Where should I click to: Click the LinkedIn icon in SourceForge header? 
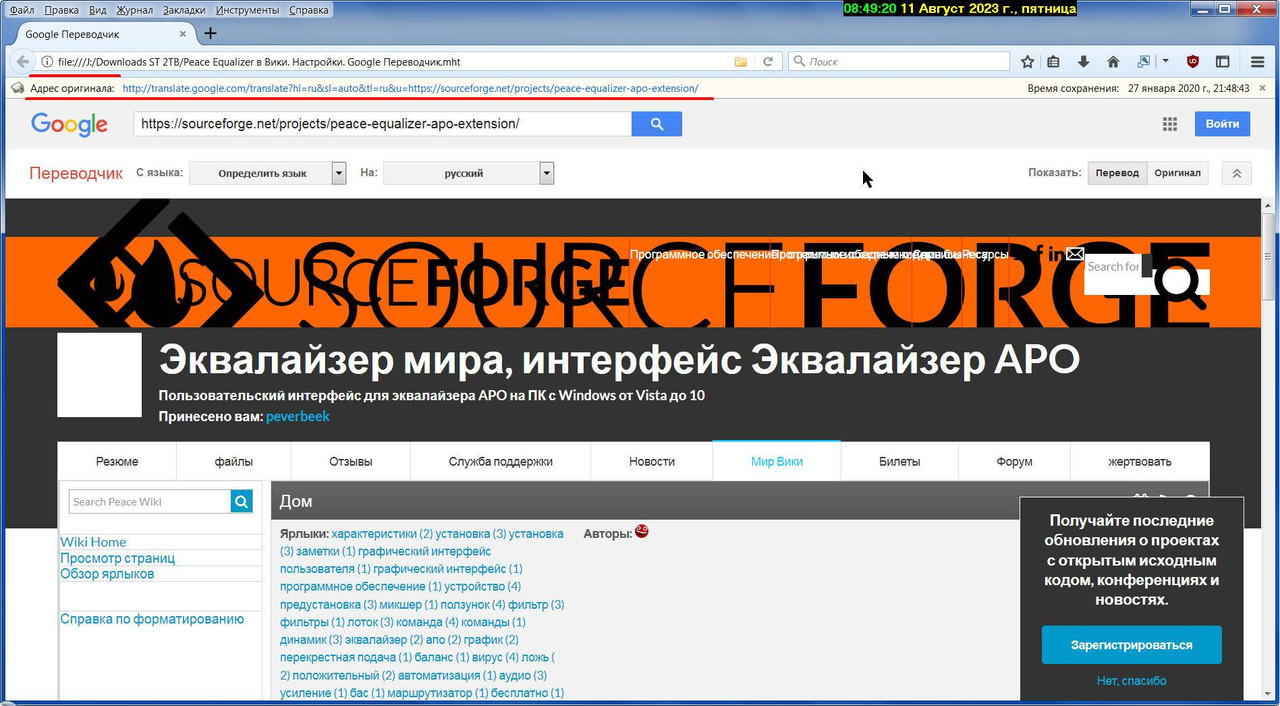[1055, 254]
